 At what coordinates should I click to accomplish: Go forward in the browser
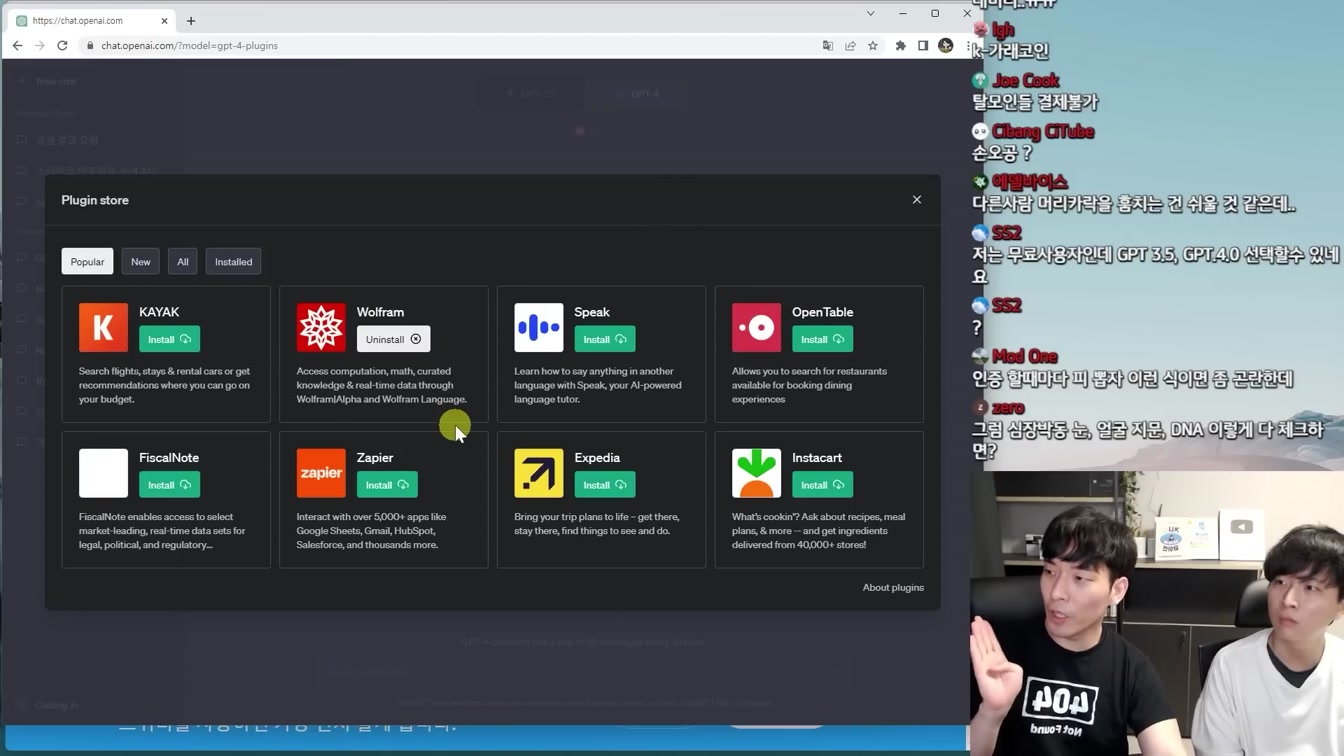[x=40, y=45]
